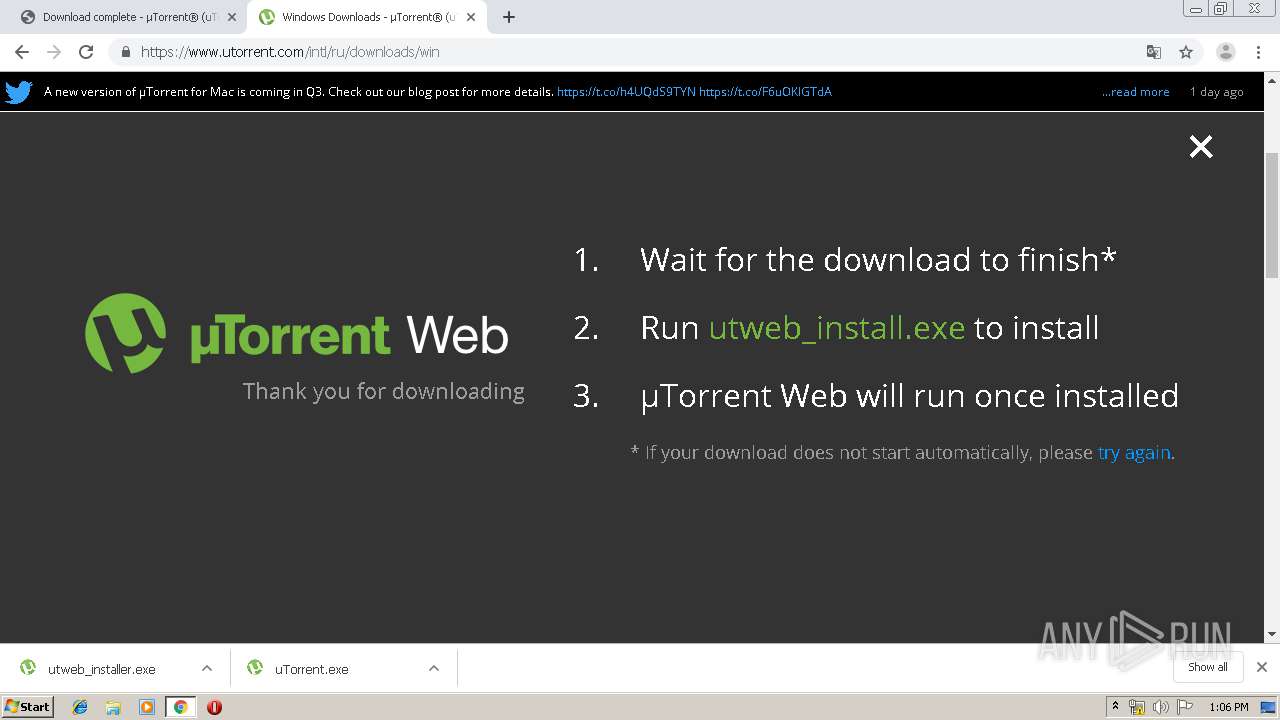Screen dimensions: 1280x720
Task: Close the thank-you overlay with X
Action: click(1201, 147)
